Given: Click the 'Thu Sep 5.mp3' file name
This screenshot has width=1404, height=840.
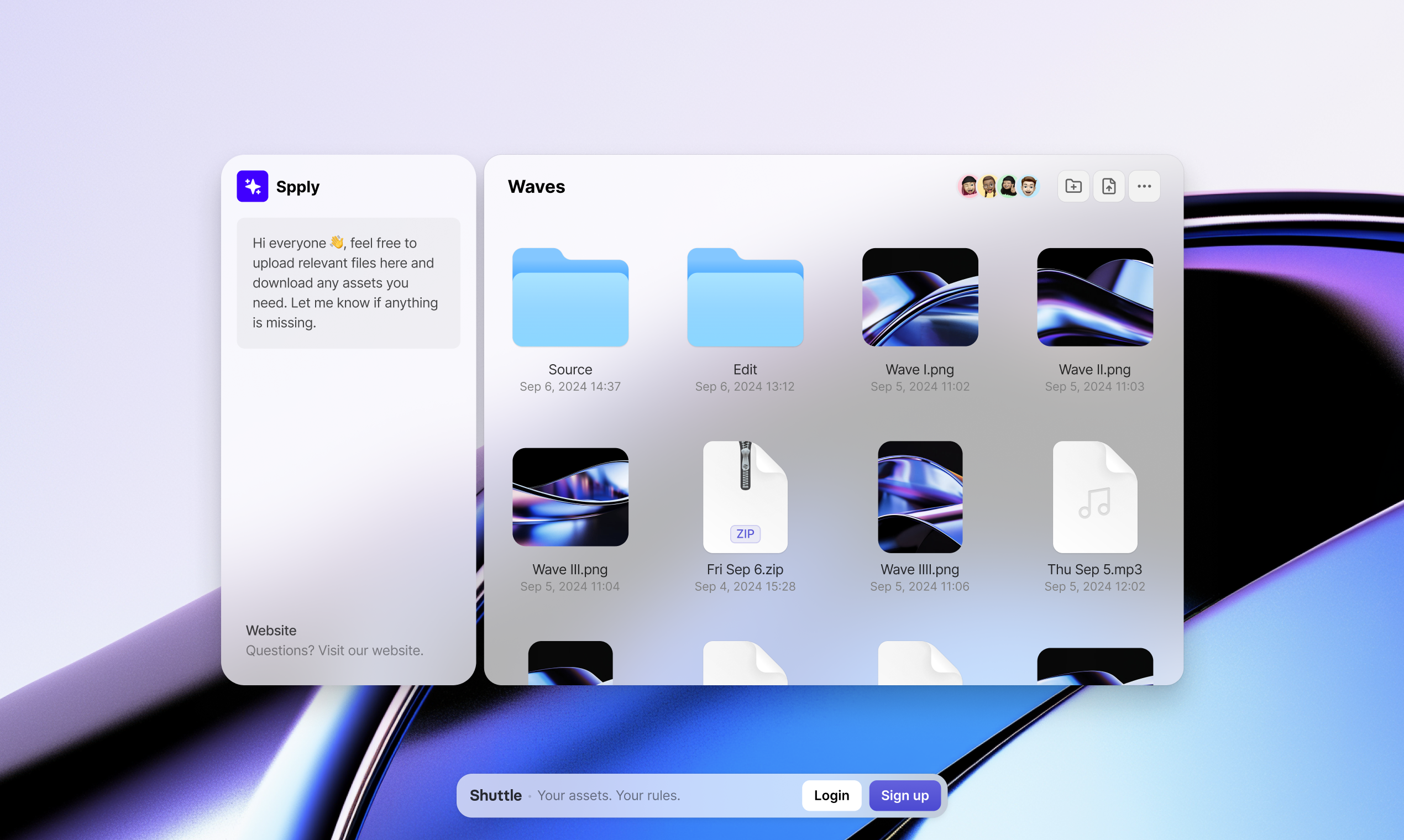Looking at the screenshot, I should click(1095, 569).
